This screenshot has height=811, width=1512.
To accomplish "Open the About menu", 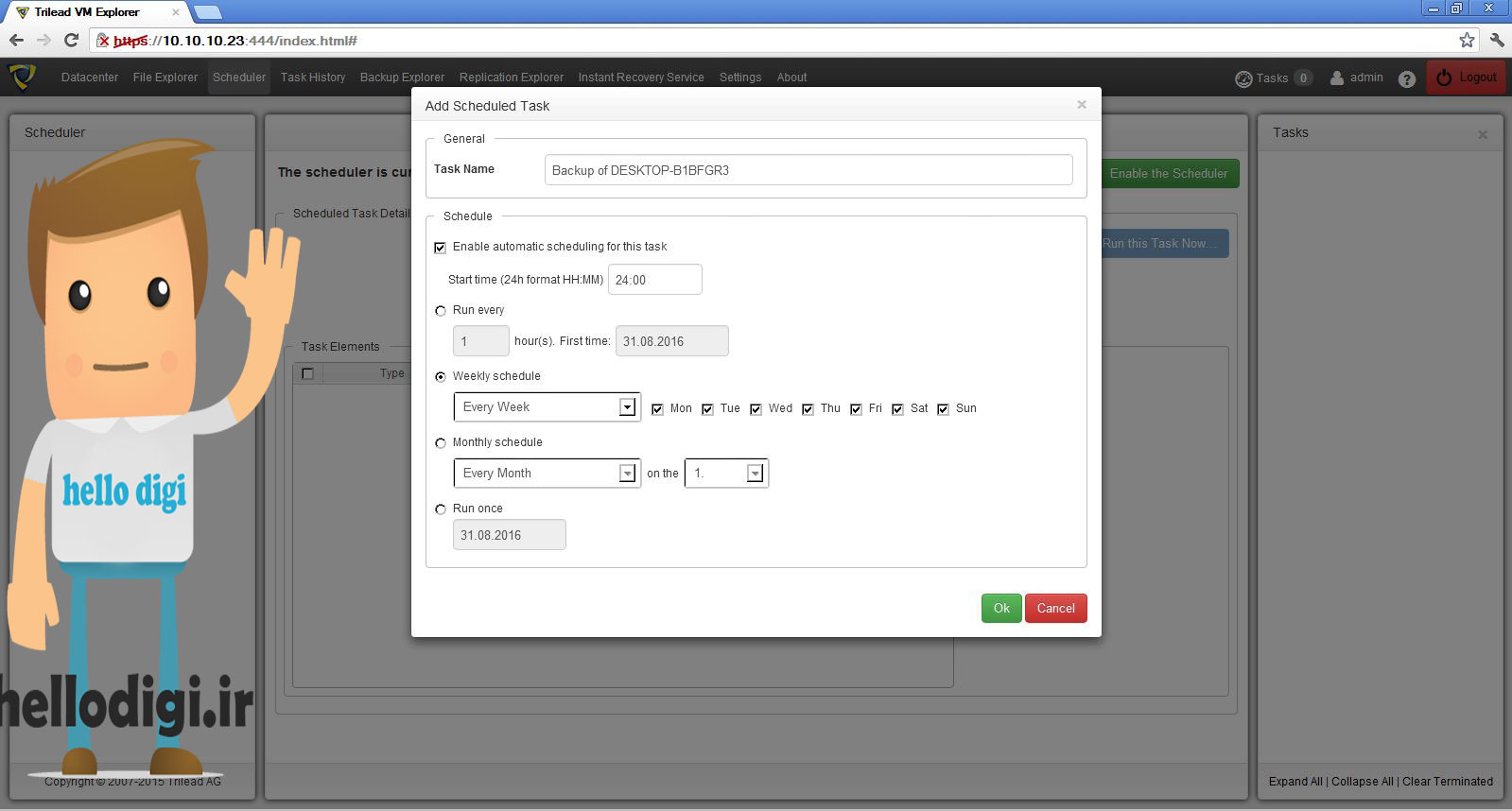I will pos(792,78).
